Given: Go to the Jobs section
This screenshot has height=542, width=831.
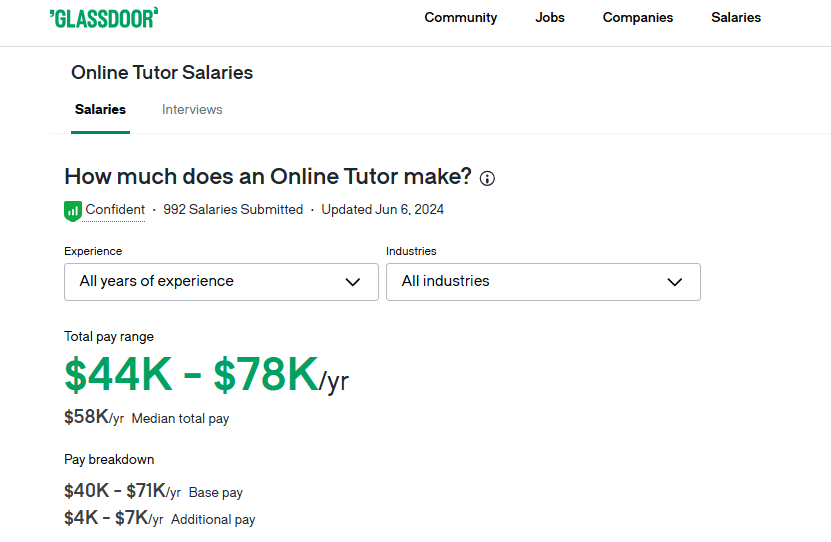Looking at the screenshot, I should click(x=550, y=17).
